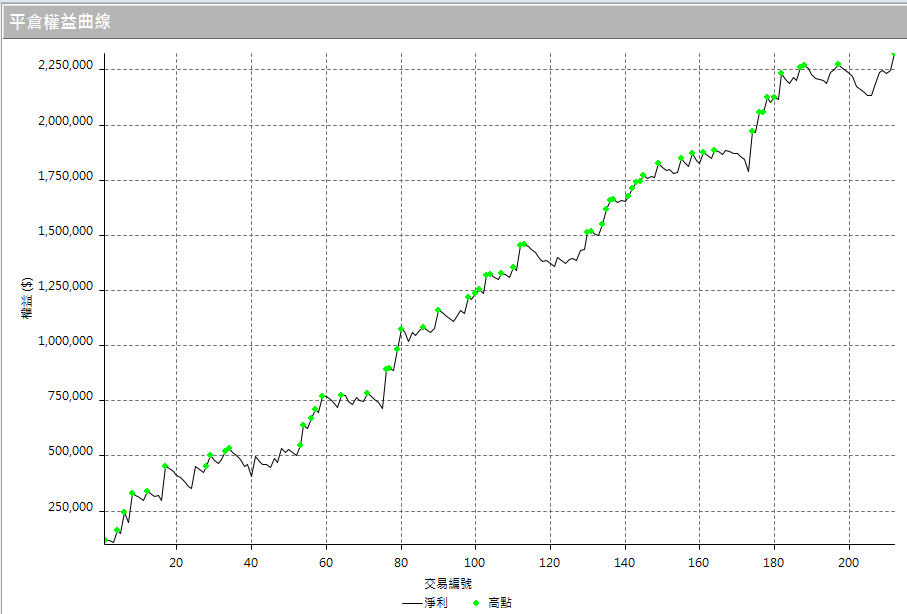Image resolution: width=907 pixels, height=614 pixels.
Task: Click the 120 tick on the trade-number axis
Action: tap(550, 562)
